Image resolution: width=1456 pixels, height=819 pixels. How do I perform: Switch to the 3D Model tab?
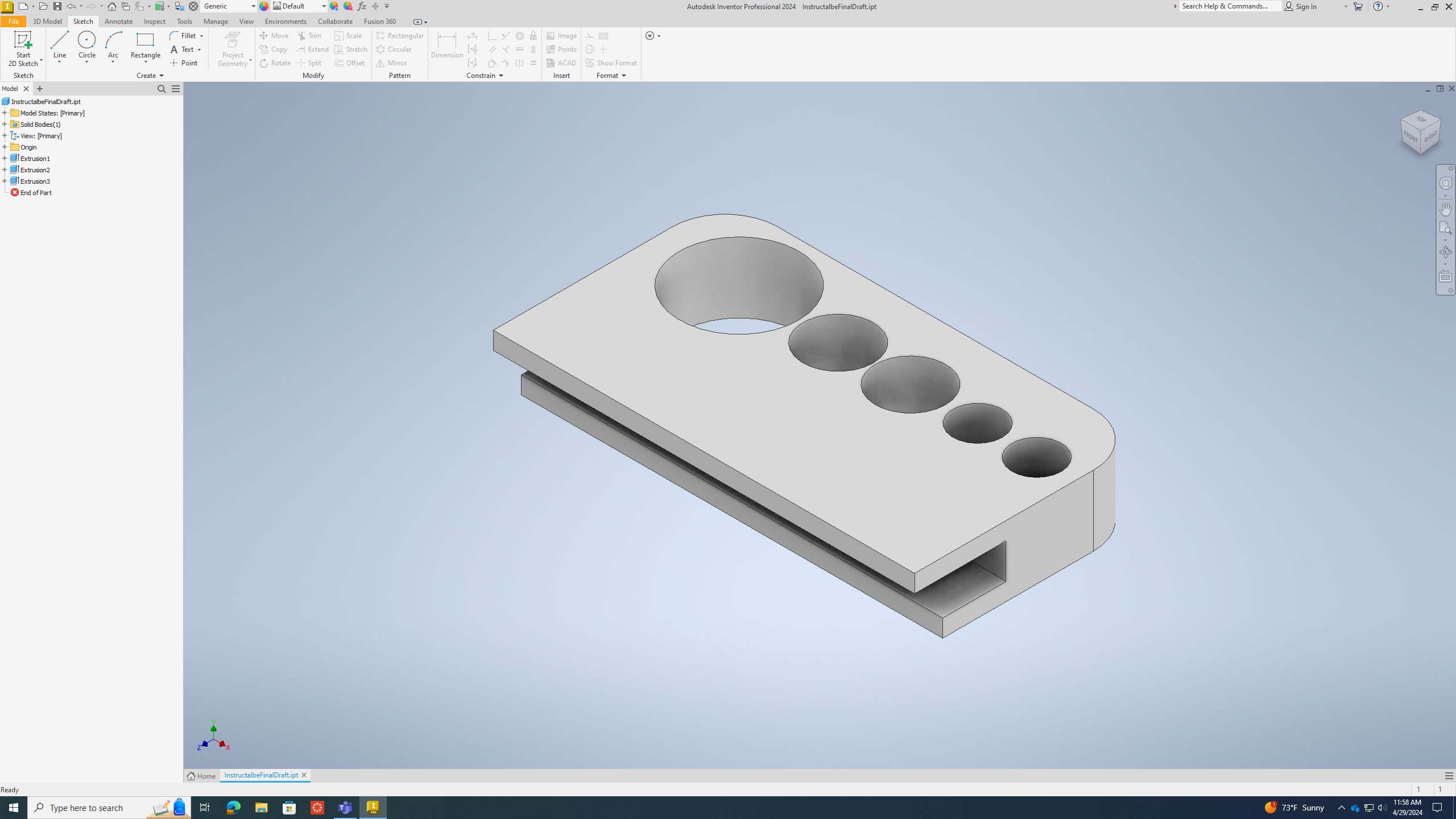point(47,22)
